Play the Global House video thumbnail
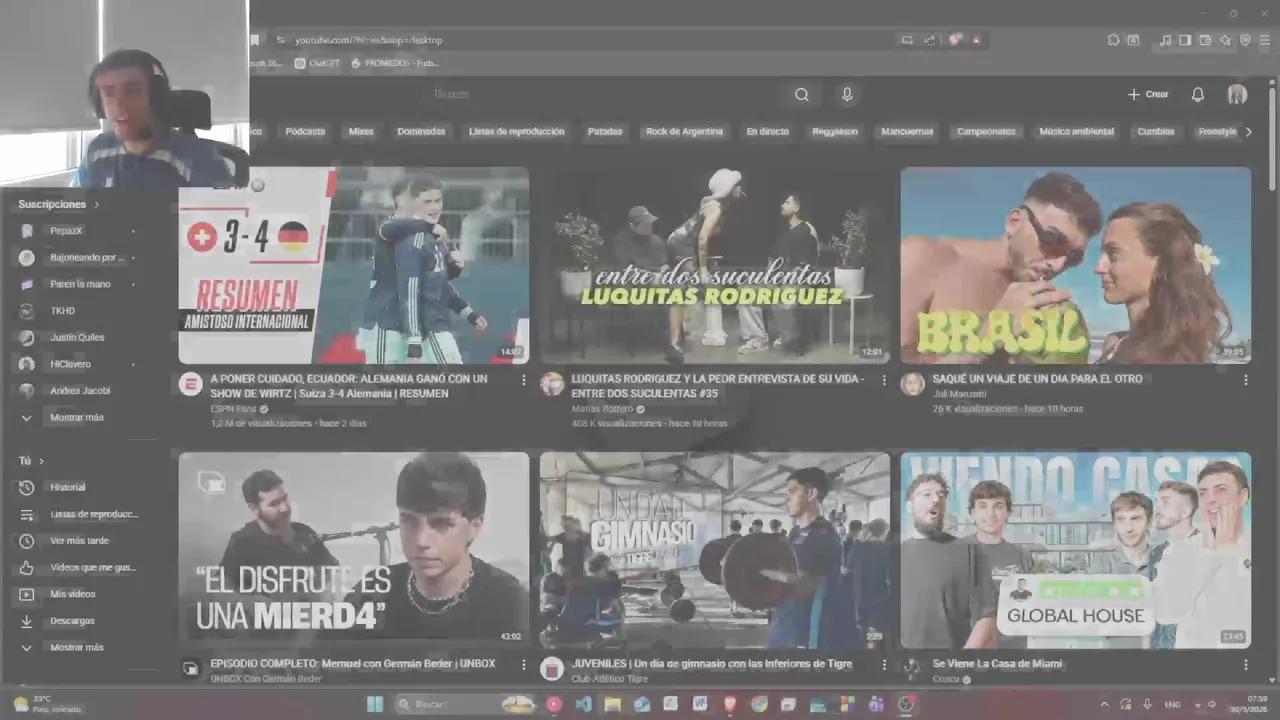Image resolution: width=1280 pixels, height=720 pixels. pyautogui.click(x=1075, y=550)
